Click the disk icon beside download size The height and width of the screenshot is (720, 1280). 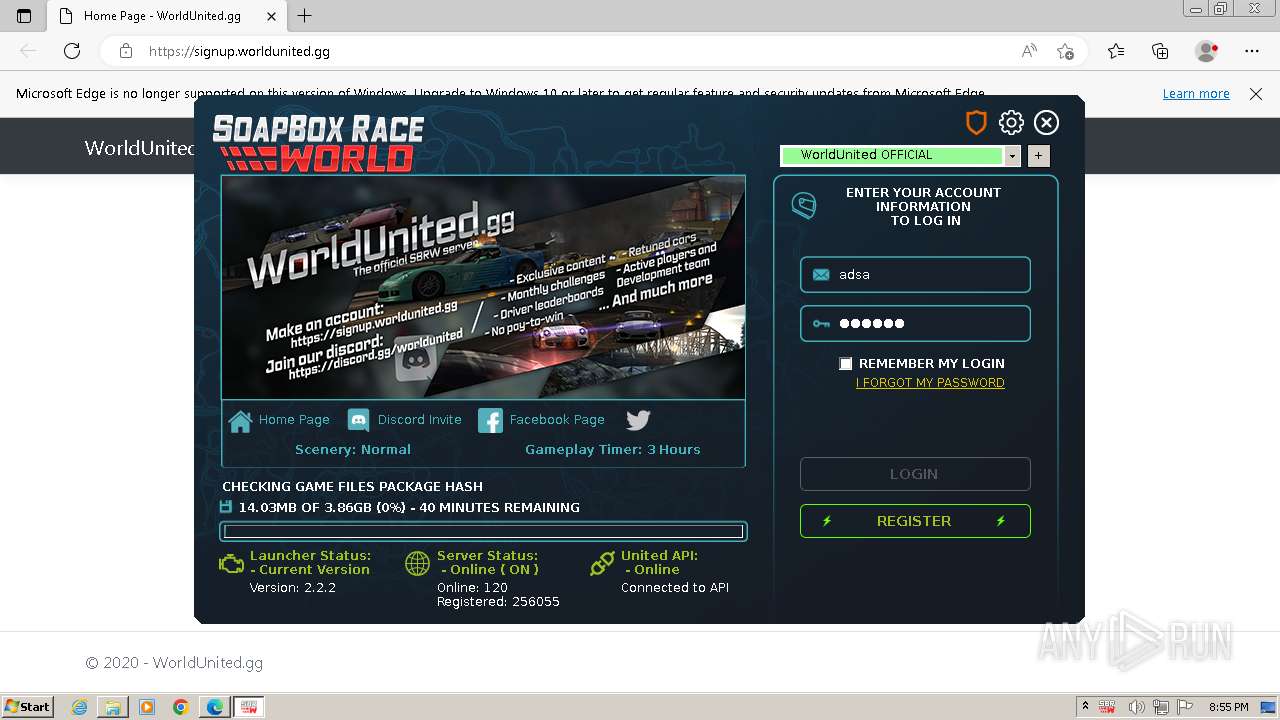[x=226, y=507]
